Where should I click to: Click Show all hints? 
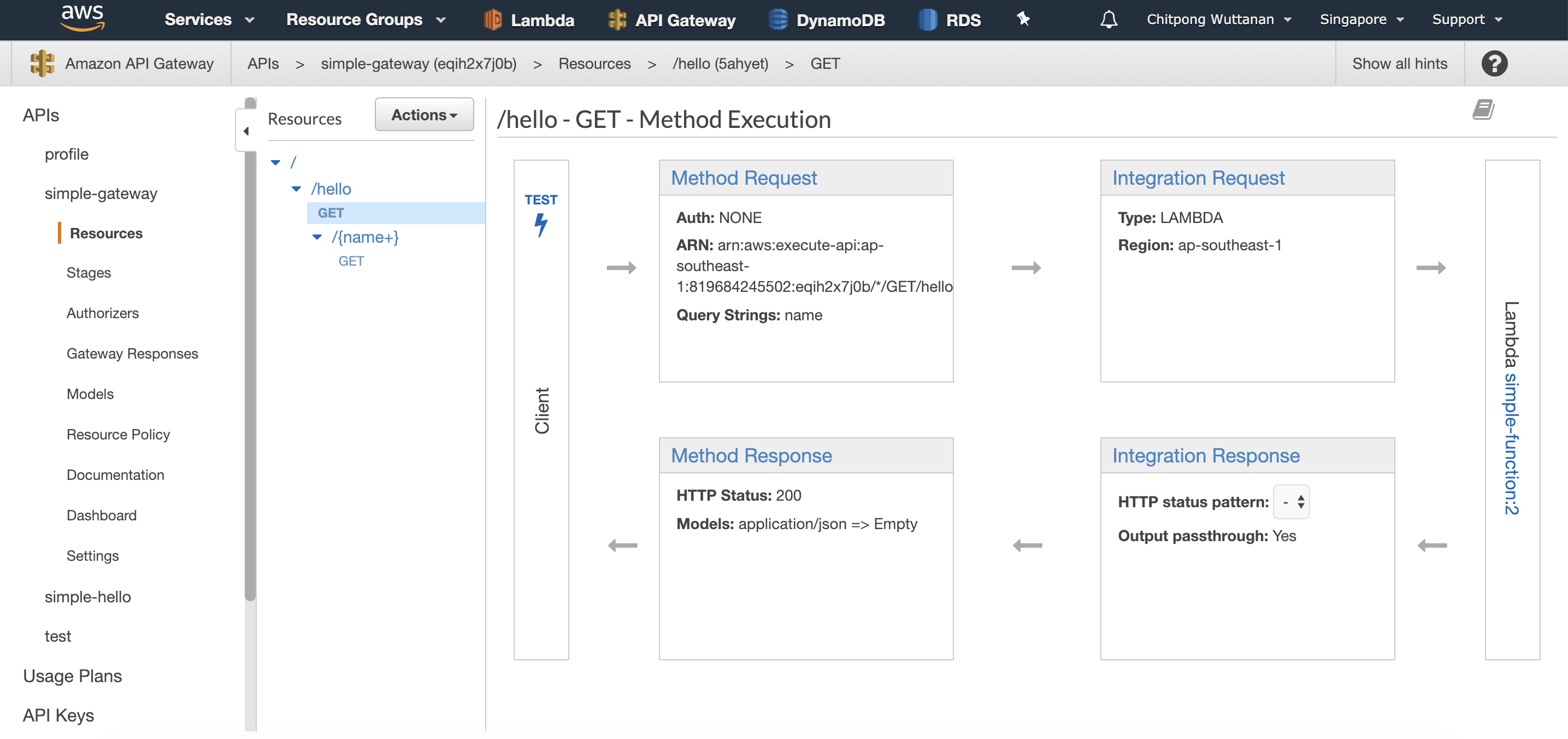[1399, 63]
